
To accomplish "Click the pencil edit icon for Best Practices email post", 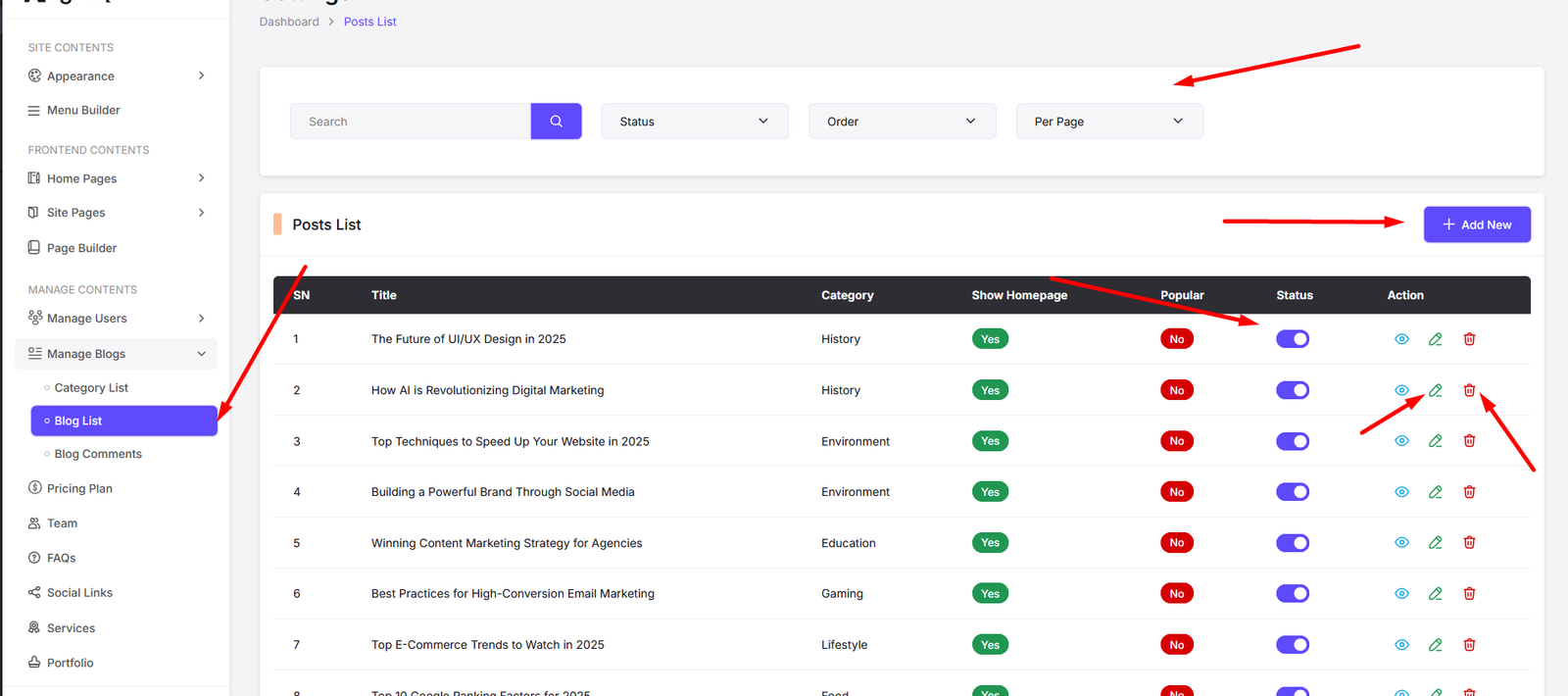I will click(1435, 594).
